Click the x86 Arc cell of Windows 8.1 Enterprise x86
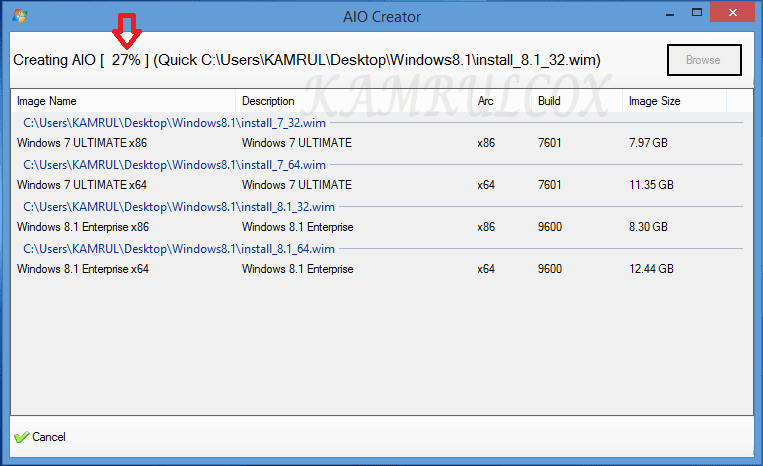The width and height of the screenshot is (763, 466). tap(486, 227)
